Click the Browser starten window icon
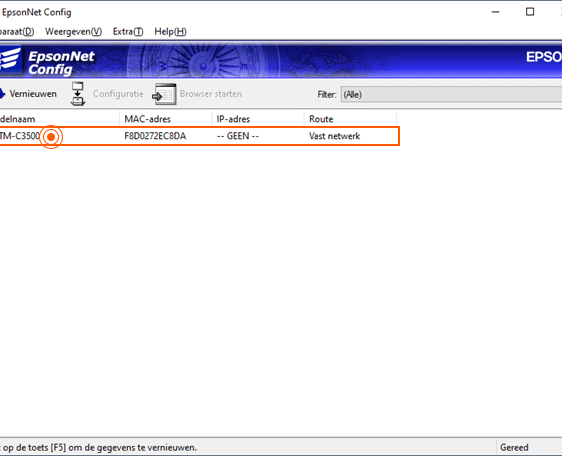The height and width of the screenshot is (456, 562). [x=165, y=94]
